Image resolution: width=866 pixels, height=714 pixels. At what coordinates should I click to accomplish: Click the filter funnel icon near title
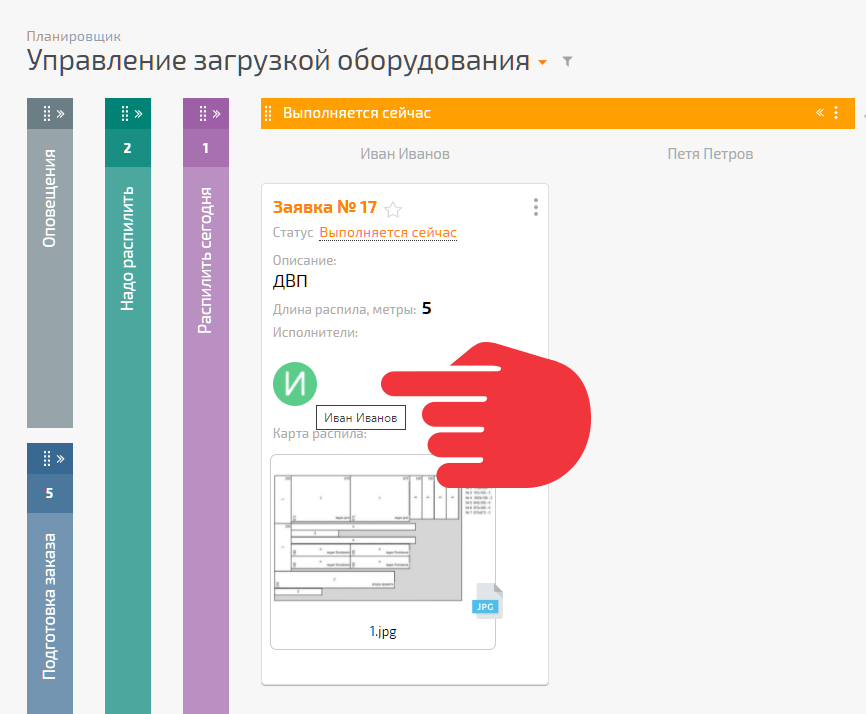(567, 61)
